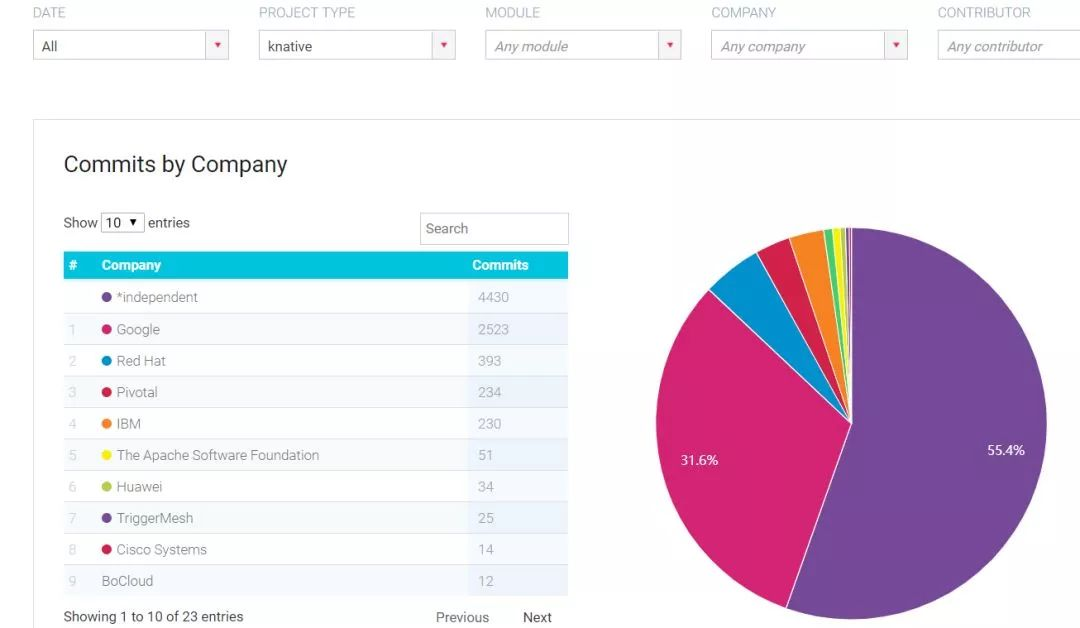Click the 234 commits cell

coord(518,392)
